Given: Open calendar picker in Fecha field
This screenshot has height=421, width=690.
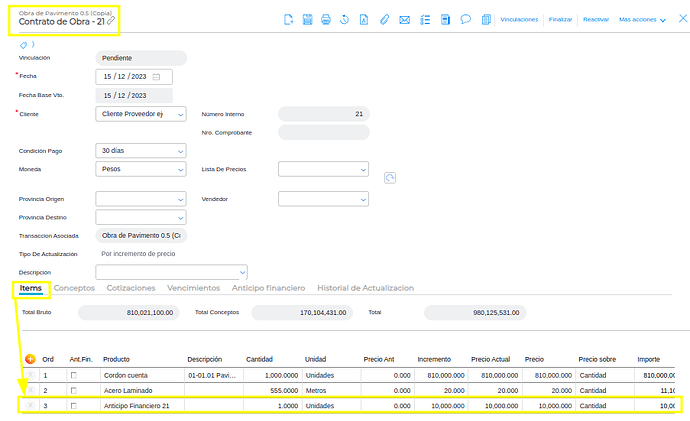Looking at the screenshot, I should [156, 77].
